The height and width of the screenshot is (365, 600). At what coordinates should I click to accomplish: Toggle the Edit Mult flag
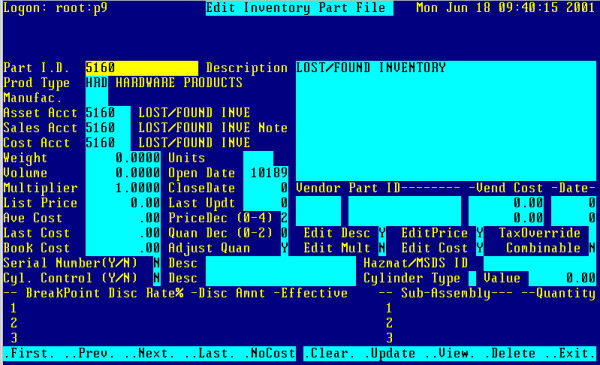click(x=382, y=248)
